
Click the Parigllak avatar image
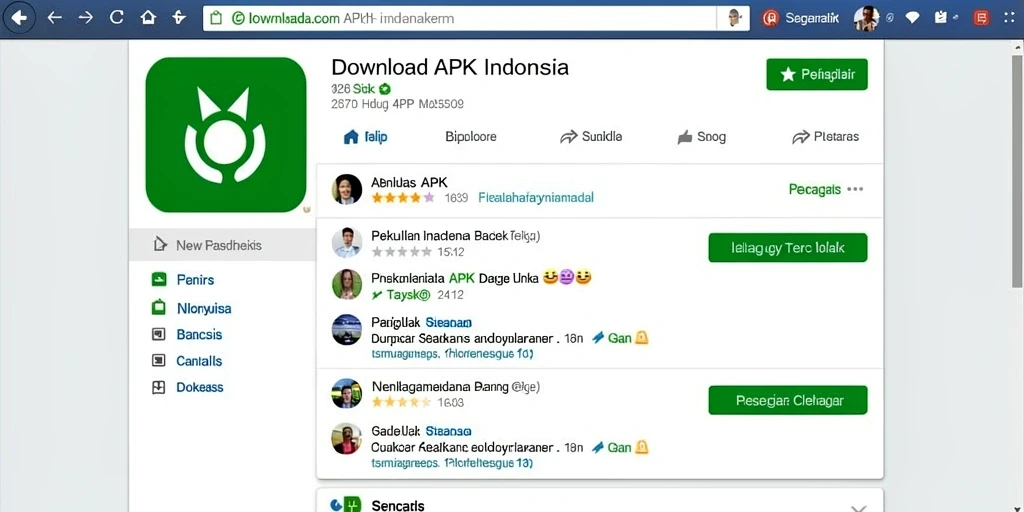click(347, 329)
